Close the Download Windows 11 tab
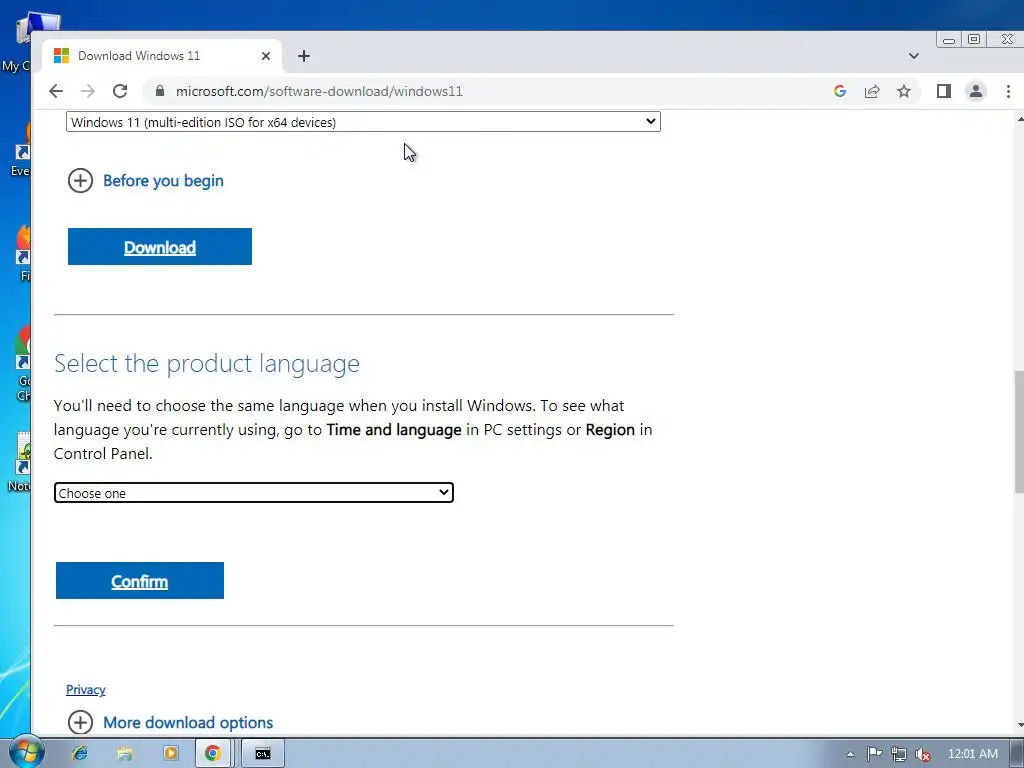 [x=266, y=56]
